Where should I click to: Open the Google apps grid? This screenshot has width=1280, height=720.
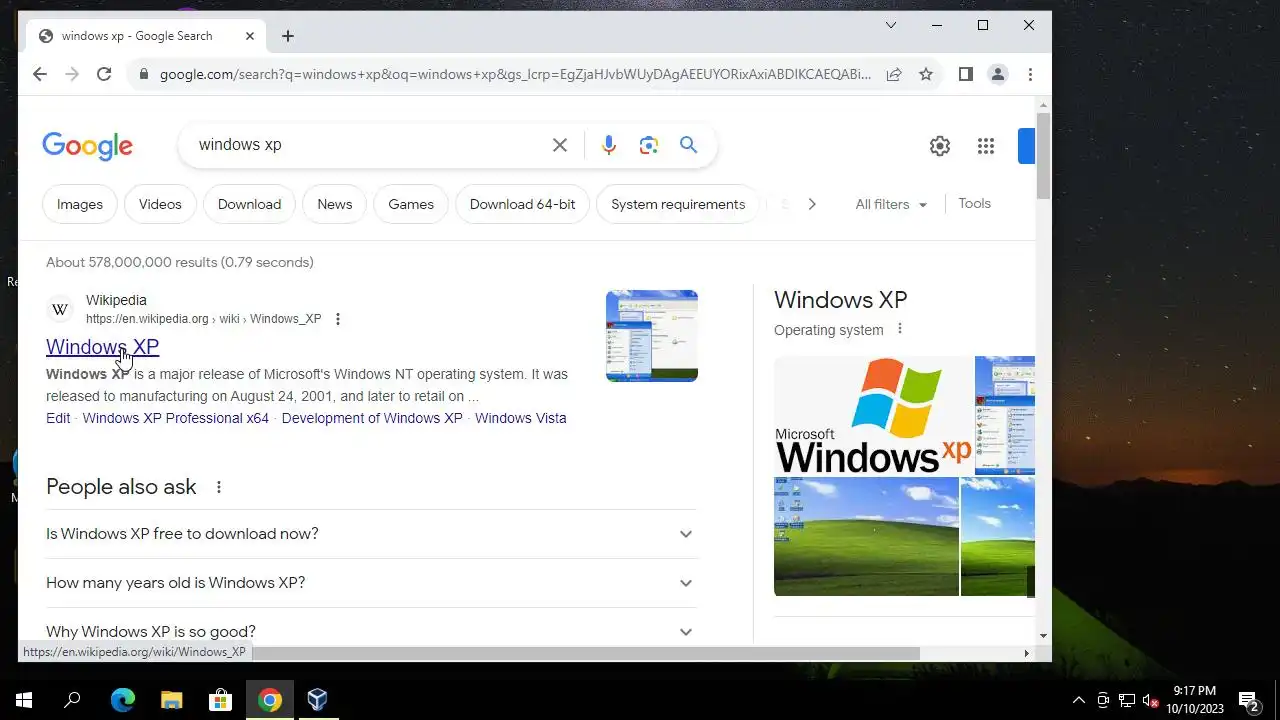click(x=986, y=146)
